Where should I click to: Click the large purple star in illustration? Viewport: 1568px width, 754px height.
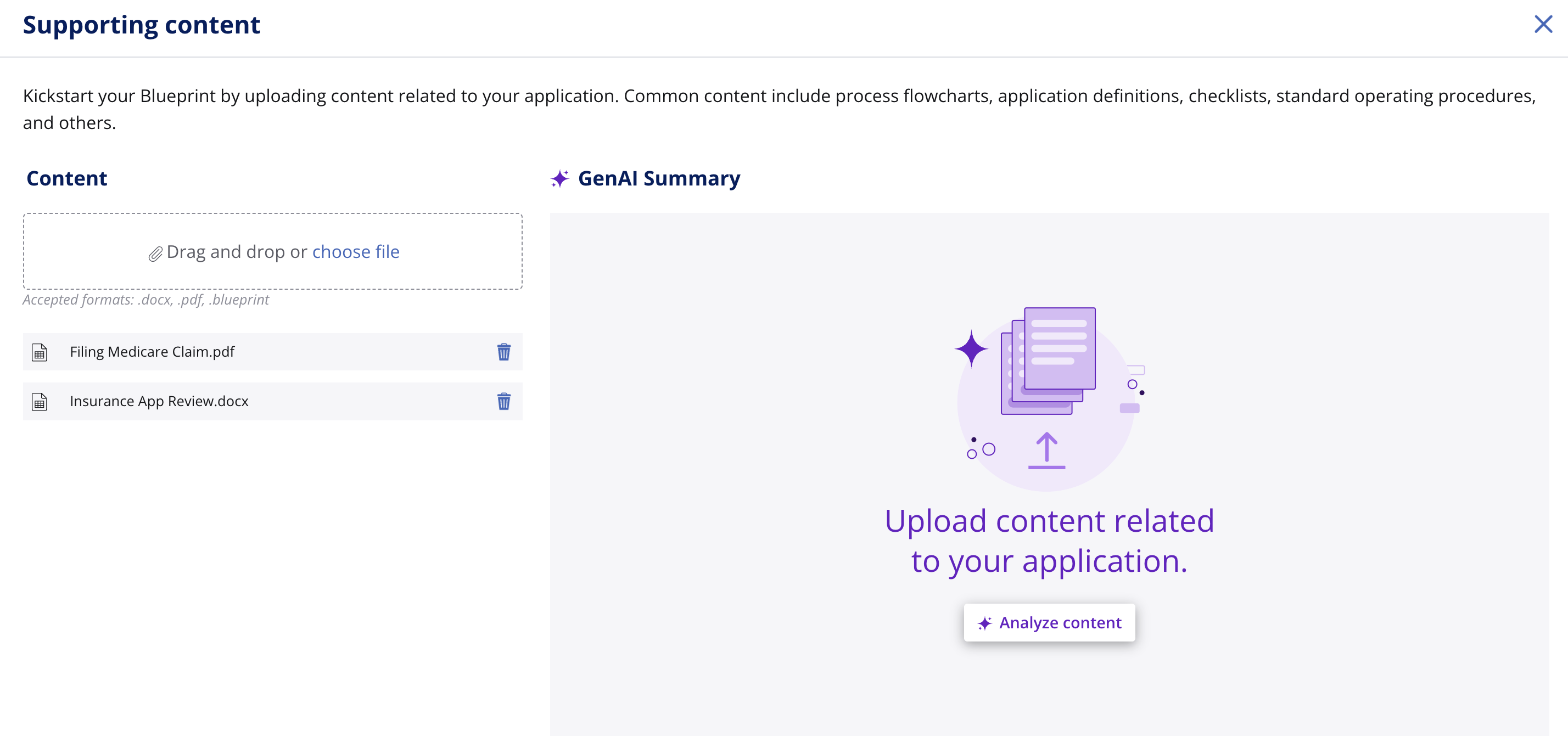pos(971,348)
